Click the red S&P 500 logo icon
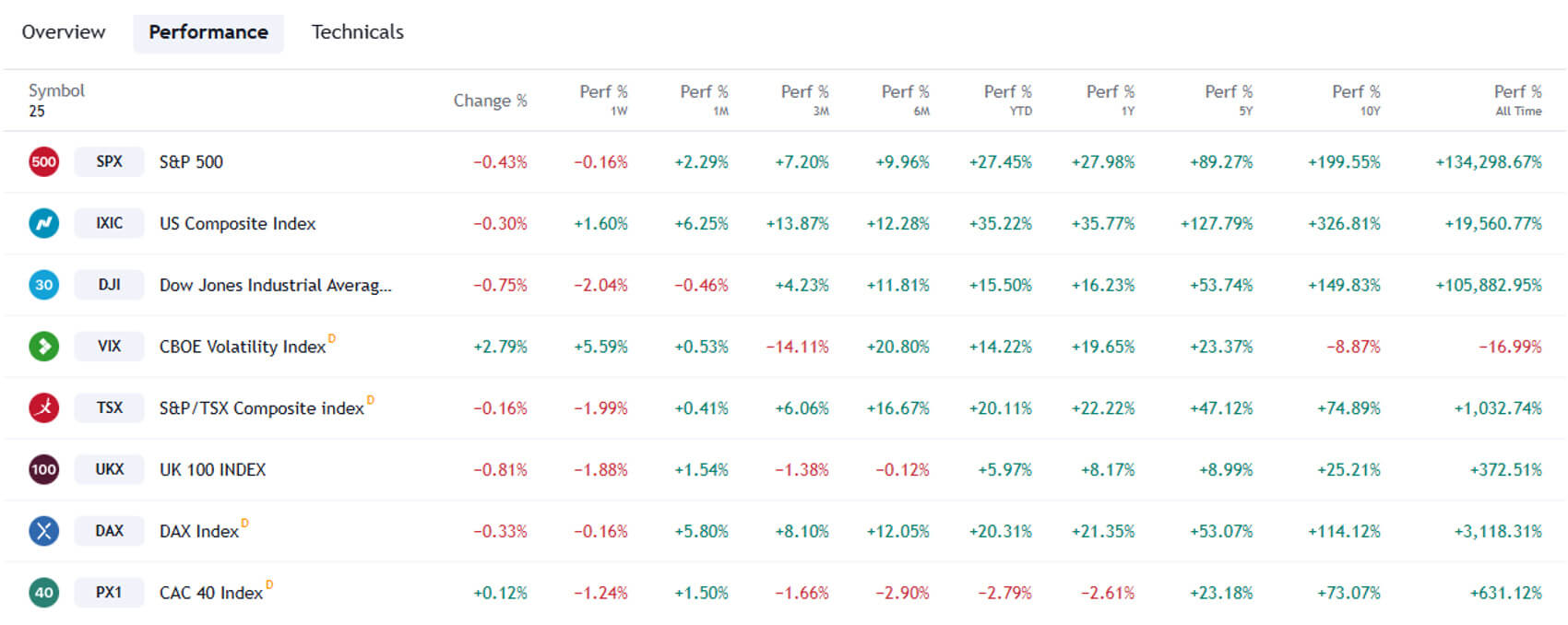 click(x=43, y=162)
